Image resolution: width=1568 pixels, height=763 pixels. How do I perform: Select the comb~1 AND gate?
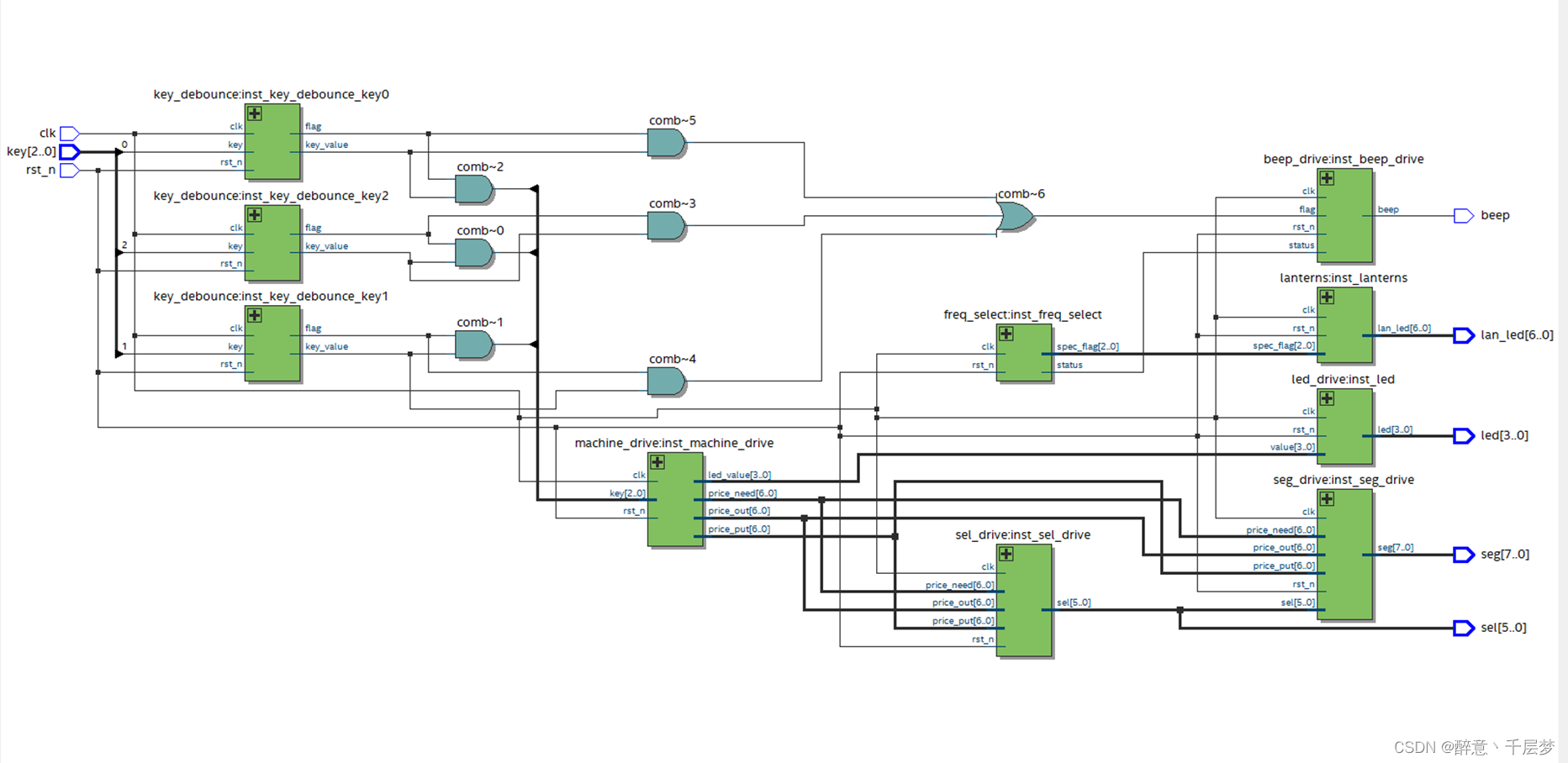(x=474, y=345)
